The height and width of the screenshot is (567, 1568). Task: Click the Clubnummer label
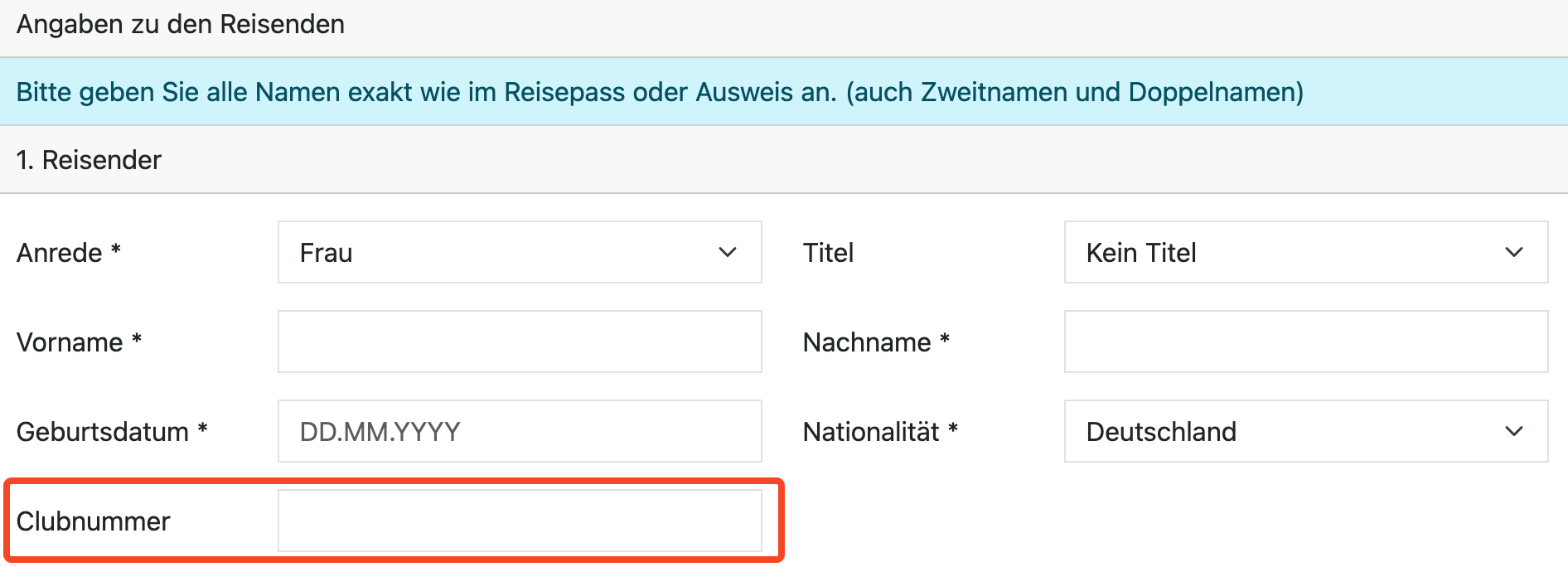click(x=94, y=521)
